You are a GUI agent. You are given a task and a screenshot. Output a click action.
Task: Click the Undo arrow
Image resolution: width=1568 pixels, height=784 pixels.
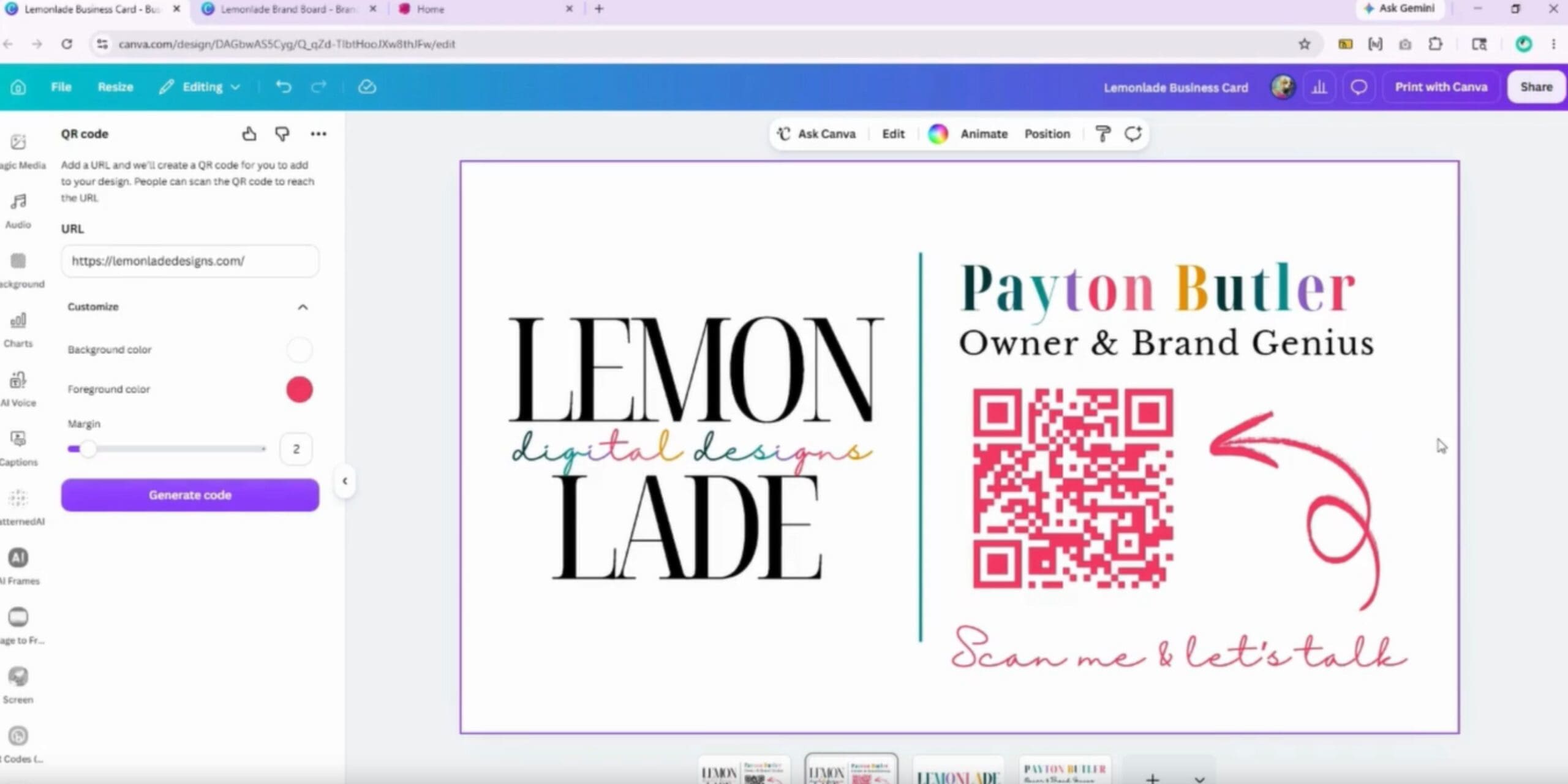click(x=283, y=87)
